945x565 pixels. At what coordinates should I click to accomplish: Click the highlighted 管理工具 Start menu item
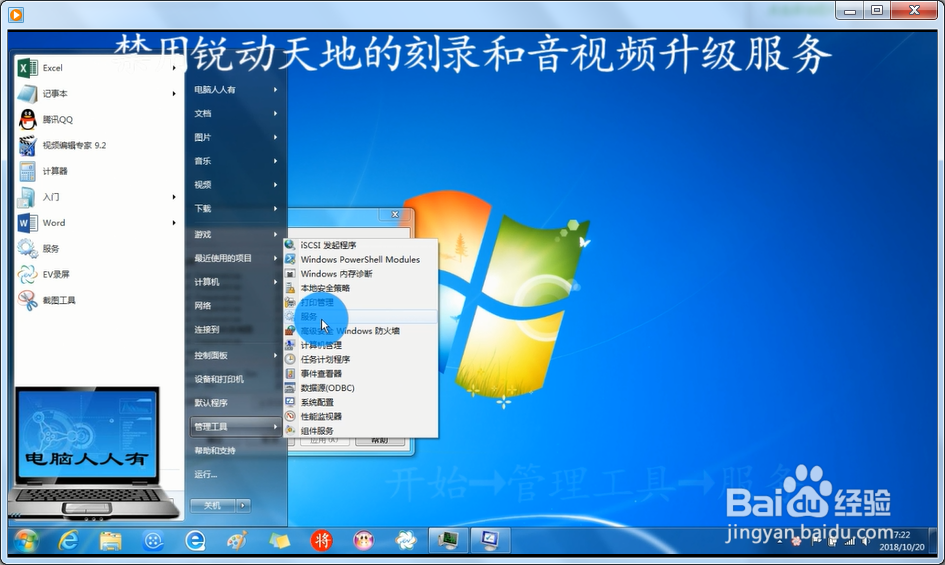[x=236, y=426]
